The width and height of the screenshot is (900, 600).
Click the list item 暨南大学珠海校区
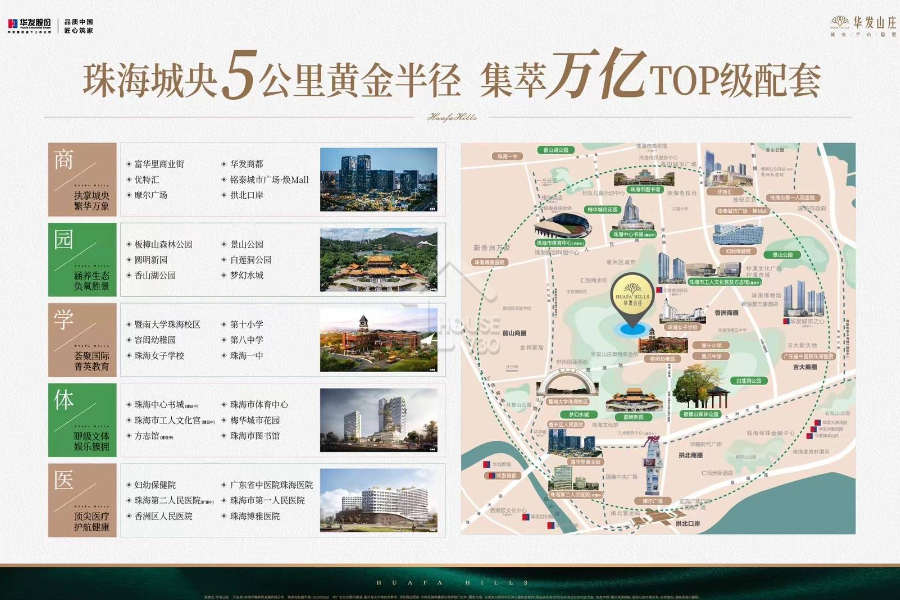[x=167, y=324]
